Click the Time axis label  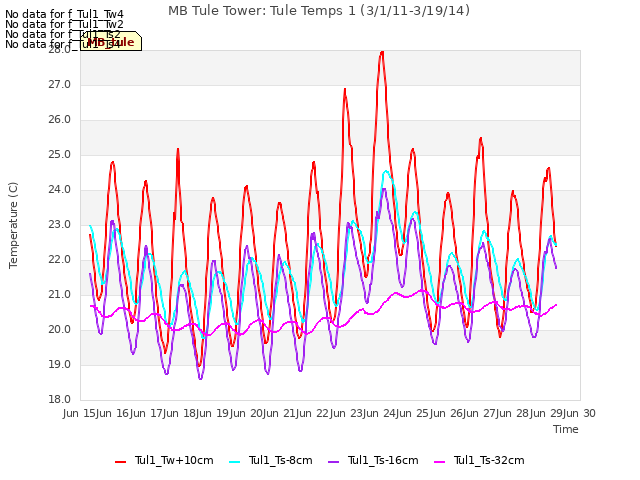tap(566, 429)
